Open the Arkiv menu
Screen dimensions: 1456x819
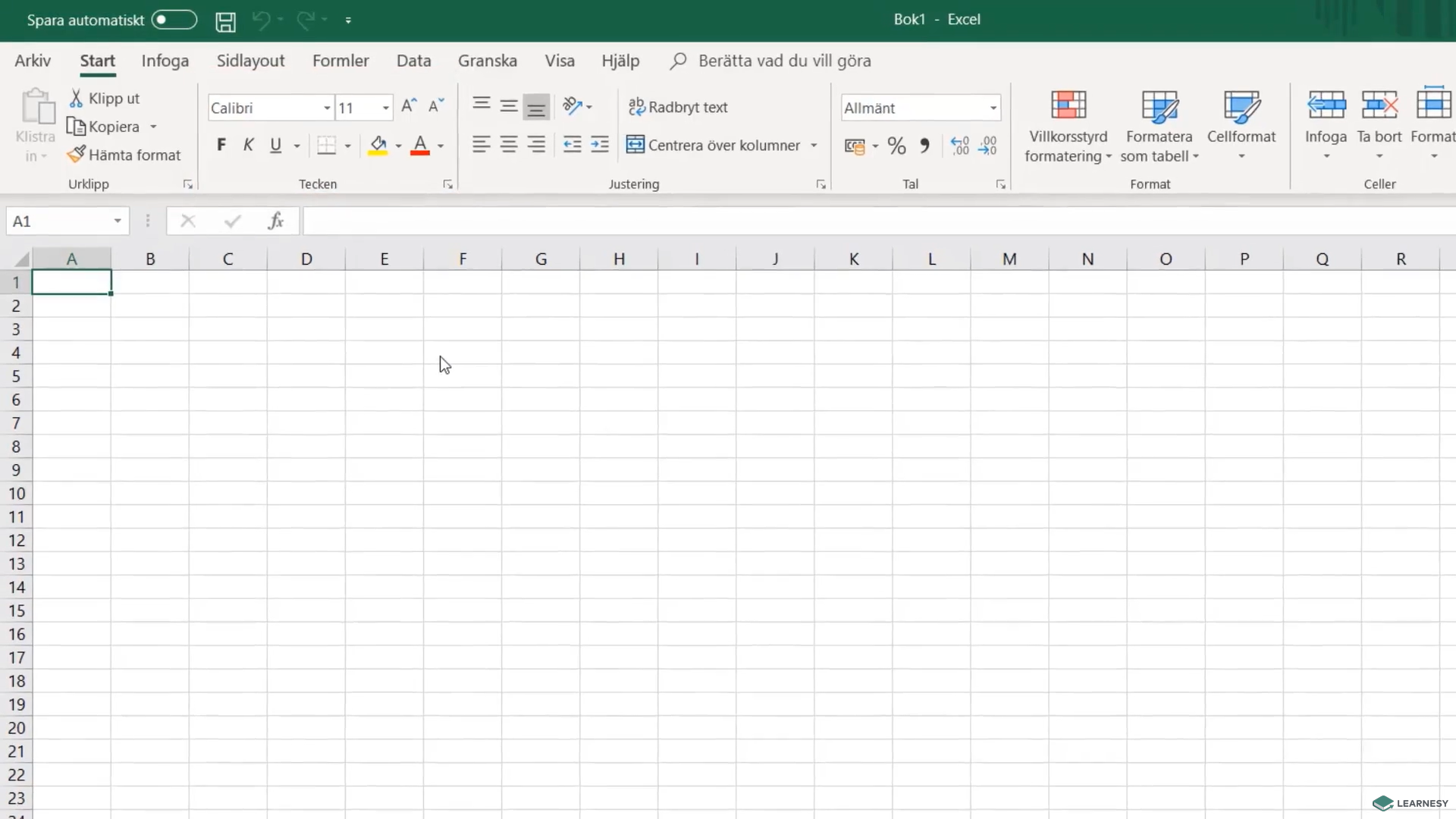click(x=33, y=61)
